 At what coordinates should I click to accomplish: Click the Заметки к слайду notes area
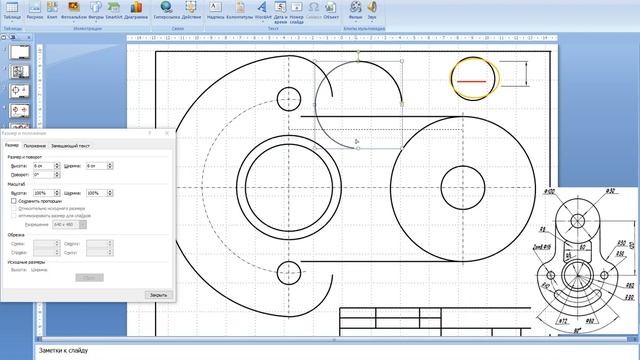(337, 351)
